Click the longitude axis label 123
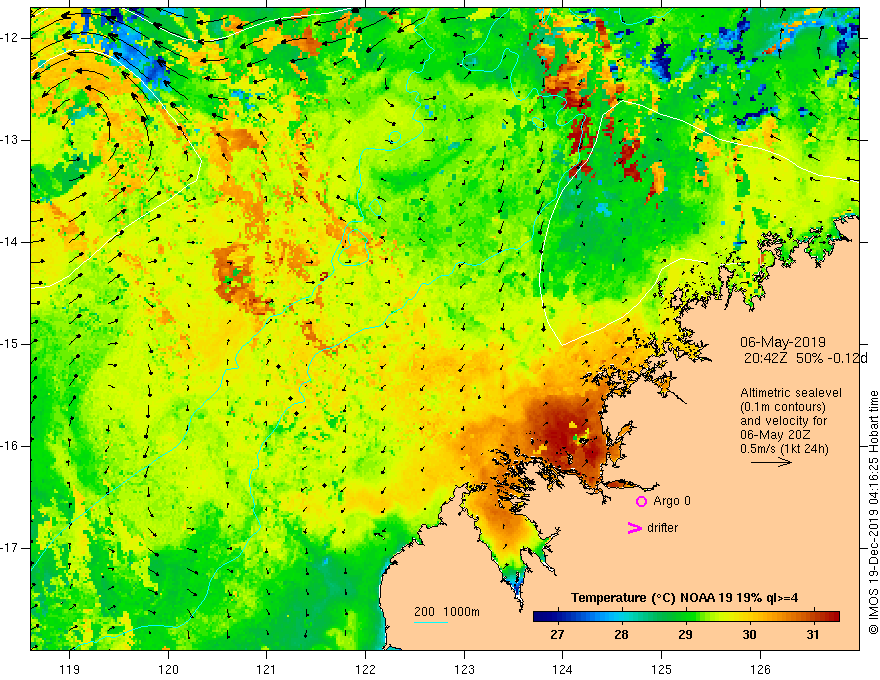Screen dimensions: 880x680 tap(464, 669)
